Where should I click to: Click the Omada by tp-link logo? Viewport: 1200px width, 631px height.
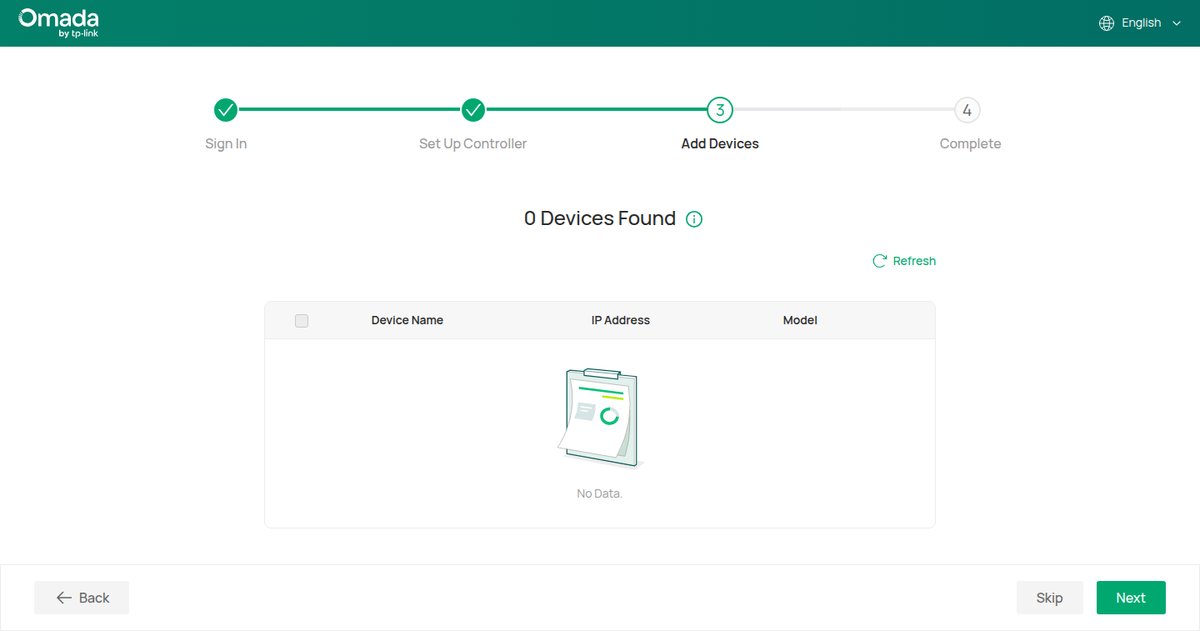click(59, 23)
